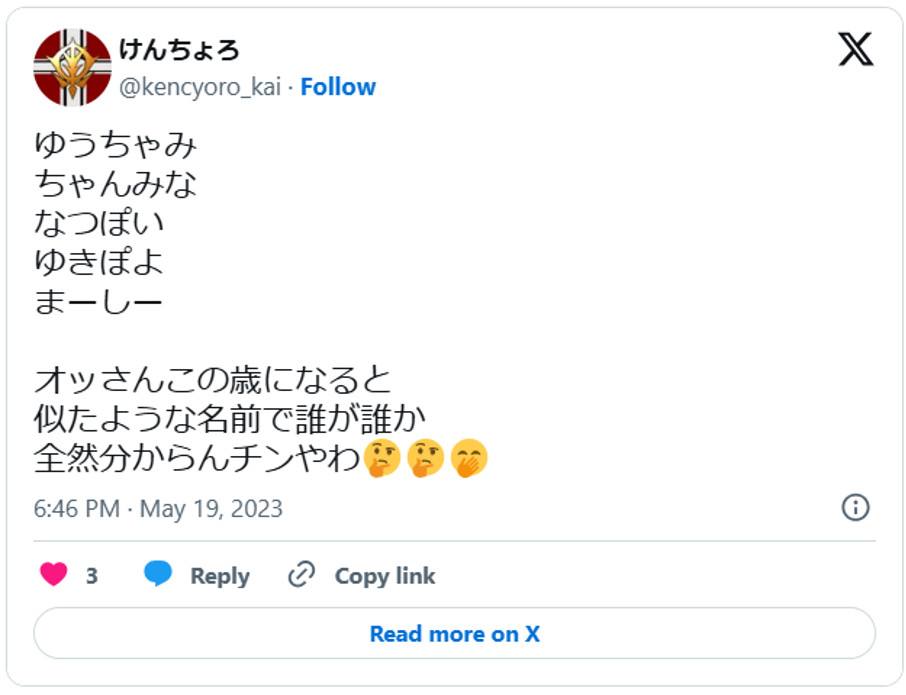
Task: Click the Read more on X button
Action: [x=454, y=633]
